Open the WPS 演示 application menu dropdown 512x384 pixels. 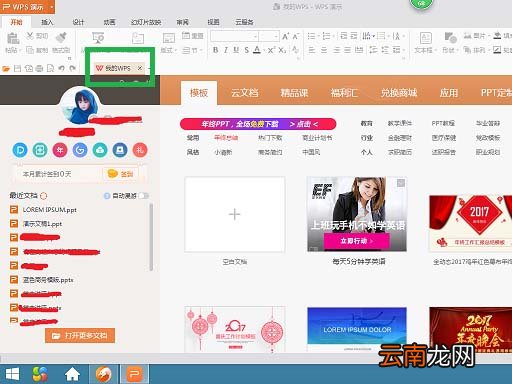click(52, 7)
